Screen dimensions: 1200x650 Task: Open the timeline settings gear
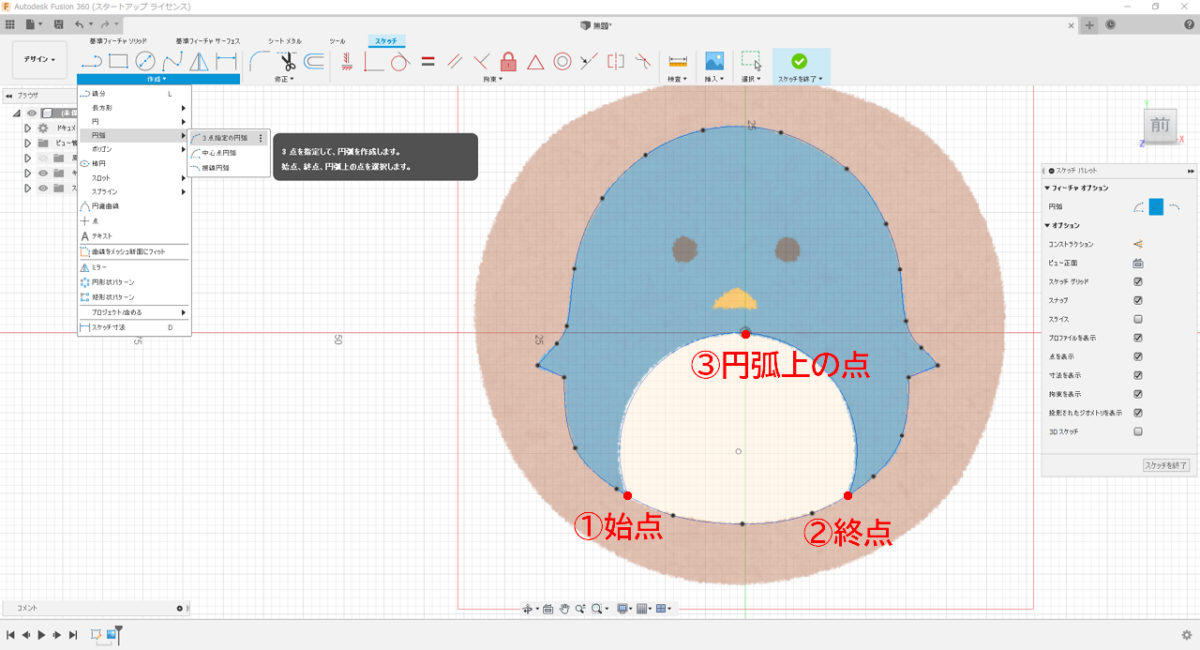[x=1186, y=635]
